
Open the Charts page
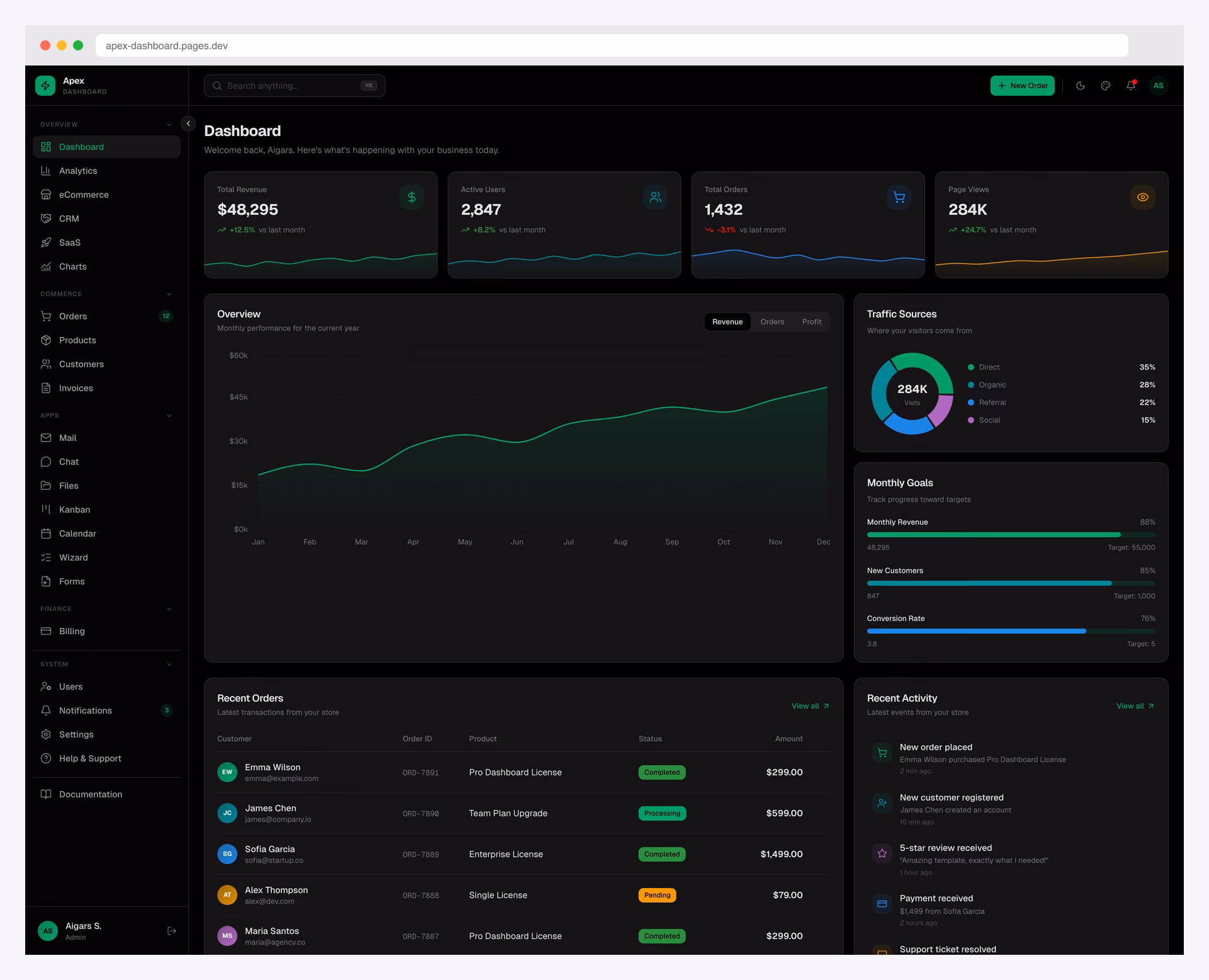106,266
